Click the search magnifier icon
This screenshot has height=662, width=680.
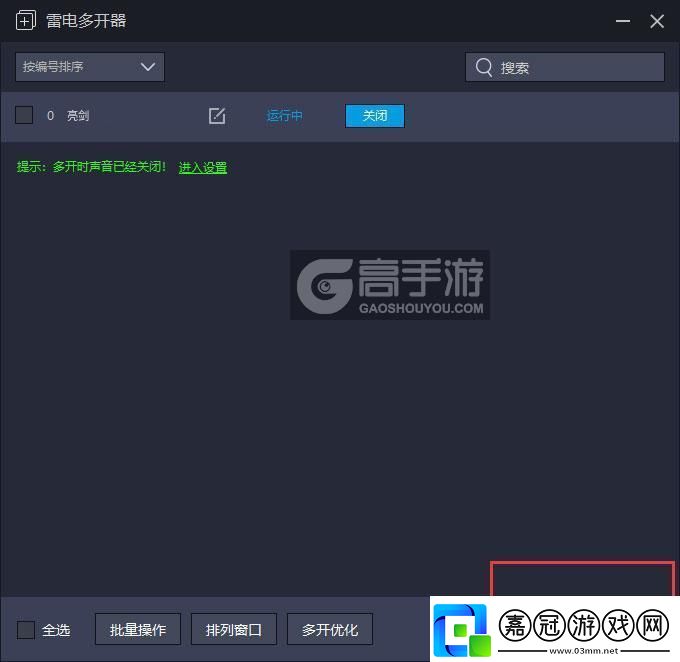[x=484, y=67]
